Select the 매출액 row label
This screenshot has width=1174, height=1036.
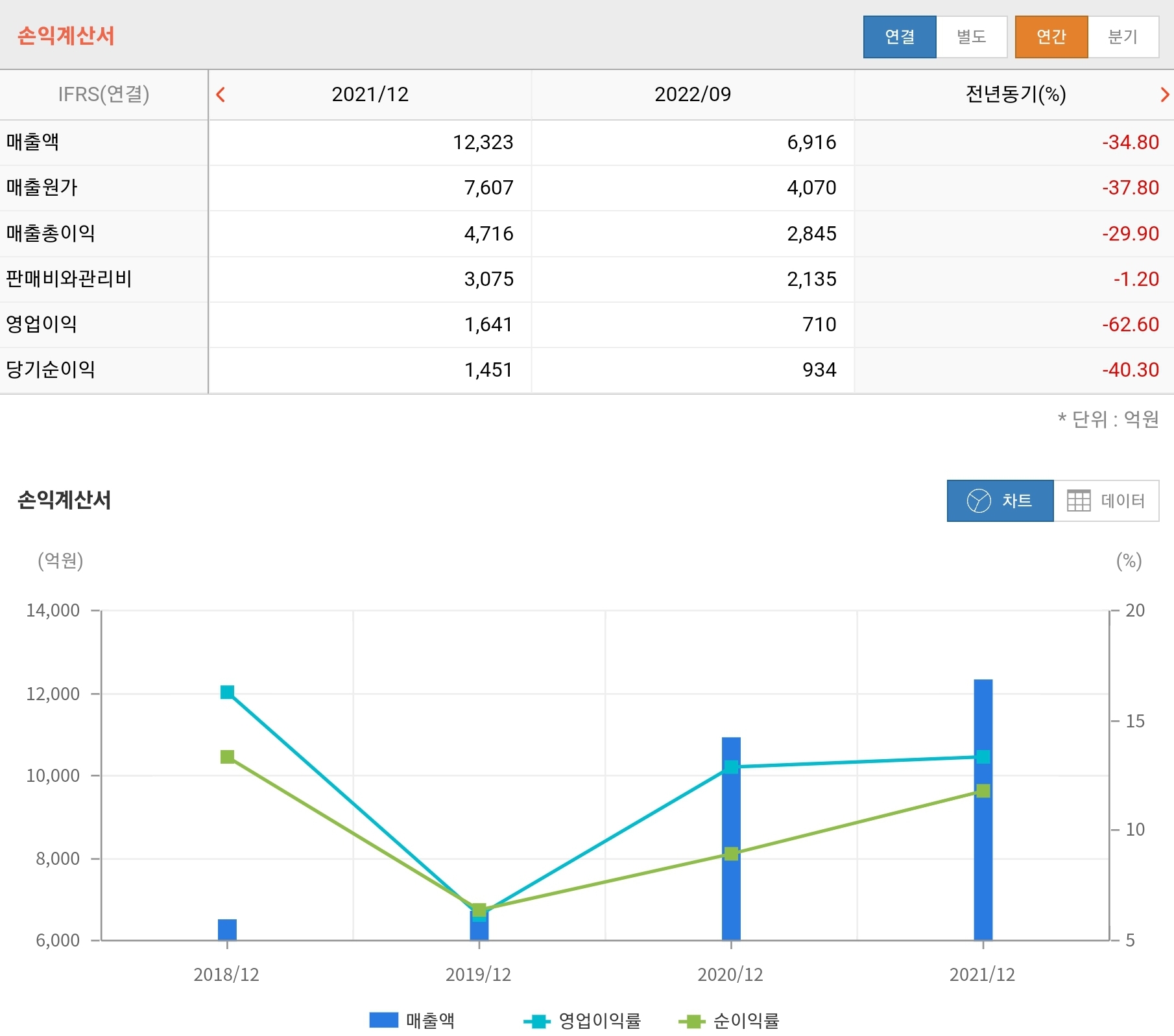[x=32, y=142]
